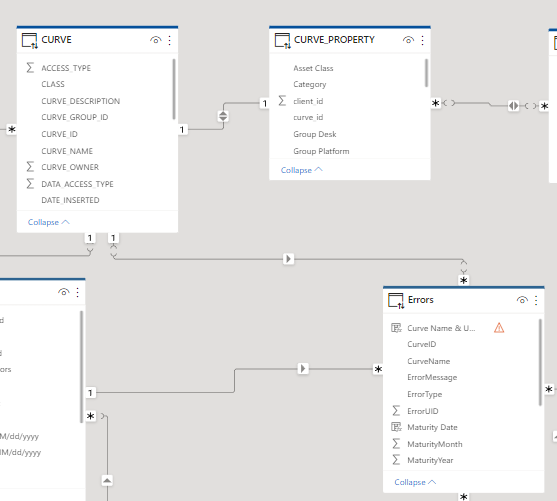Screen dimensions: 557x501
Task: Select the Group Platform field
Action: (x=321, y=151)
